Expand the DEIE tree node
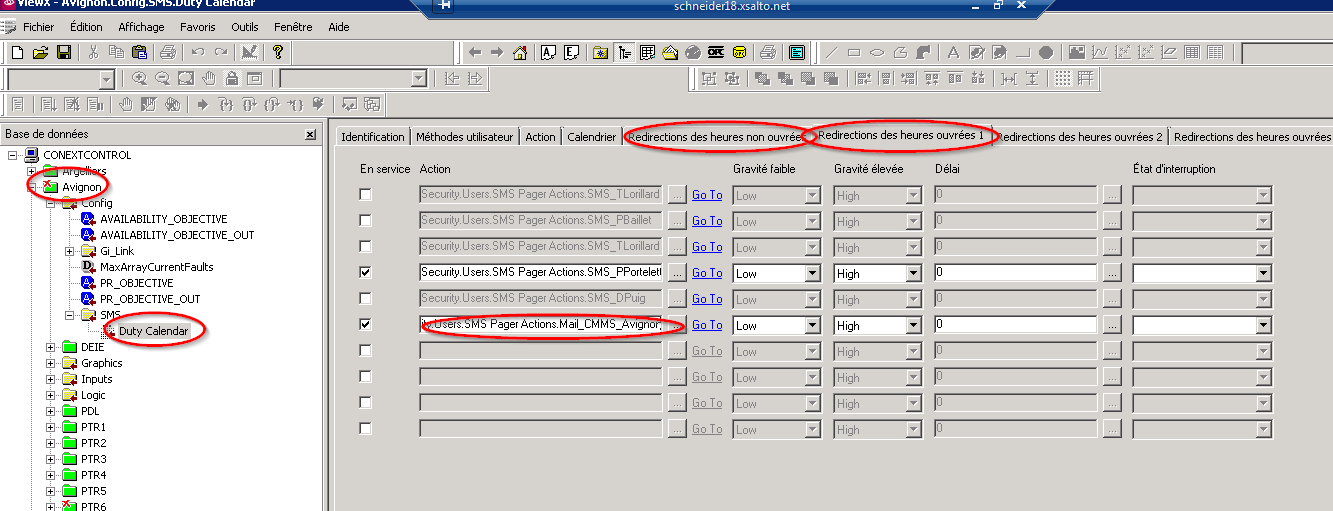Viewport: 1333px width, 511px height. point(52,347)
